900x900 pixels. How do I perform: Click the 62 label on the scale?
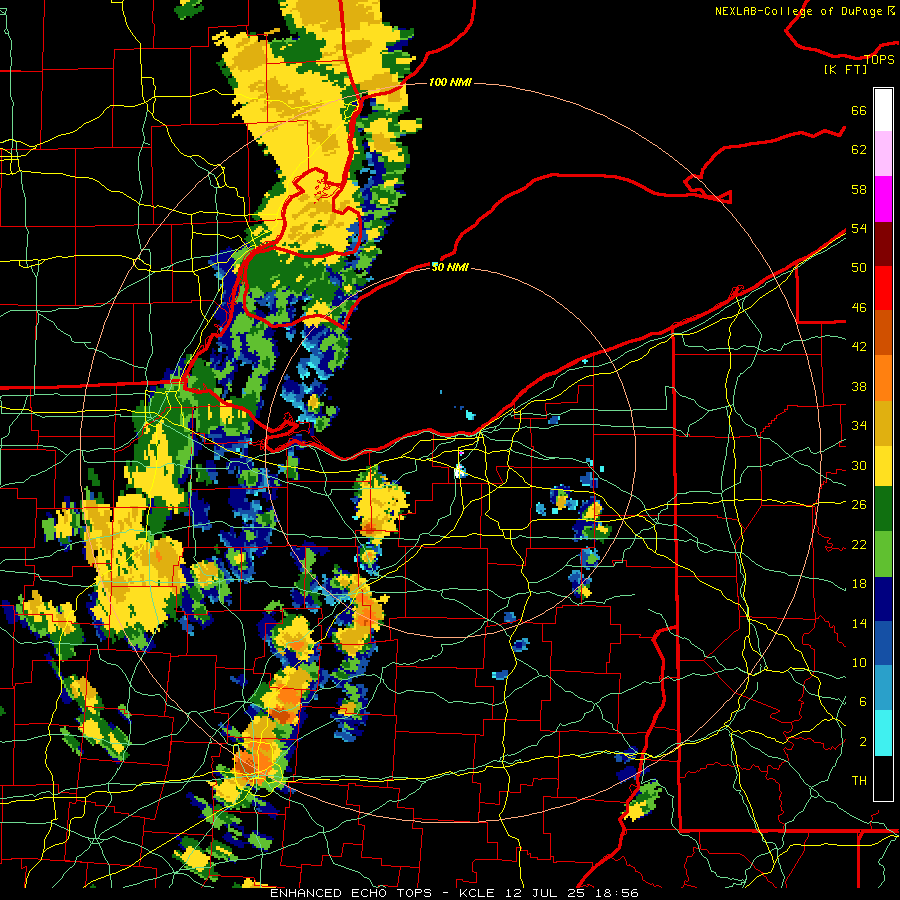[x=859, y=150]
